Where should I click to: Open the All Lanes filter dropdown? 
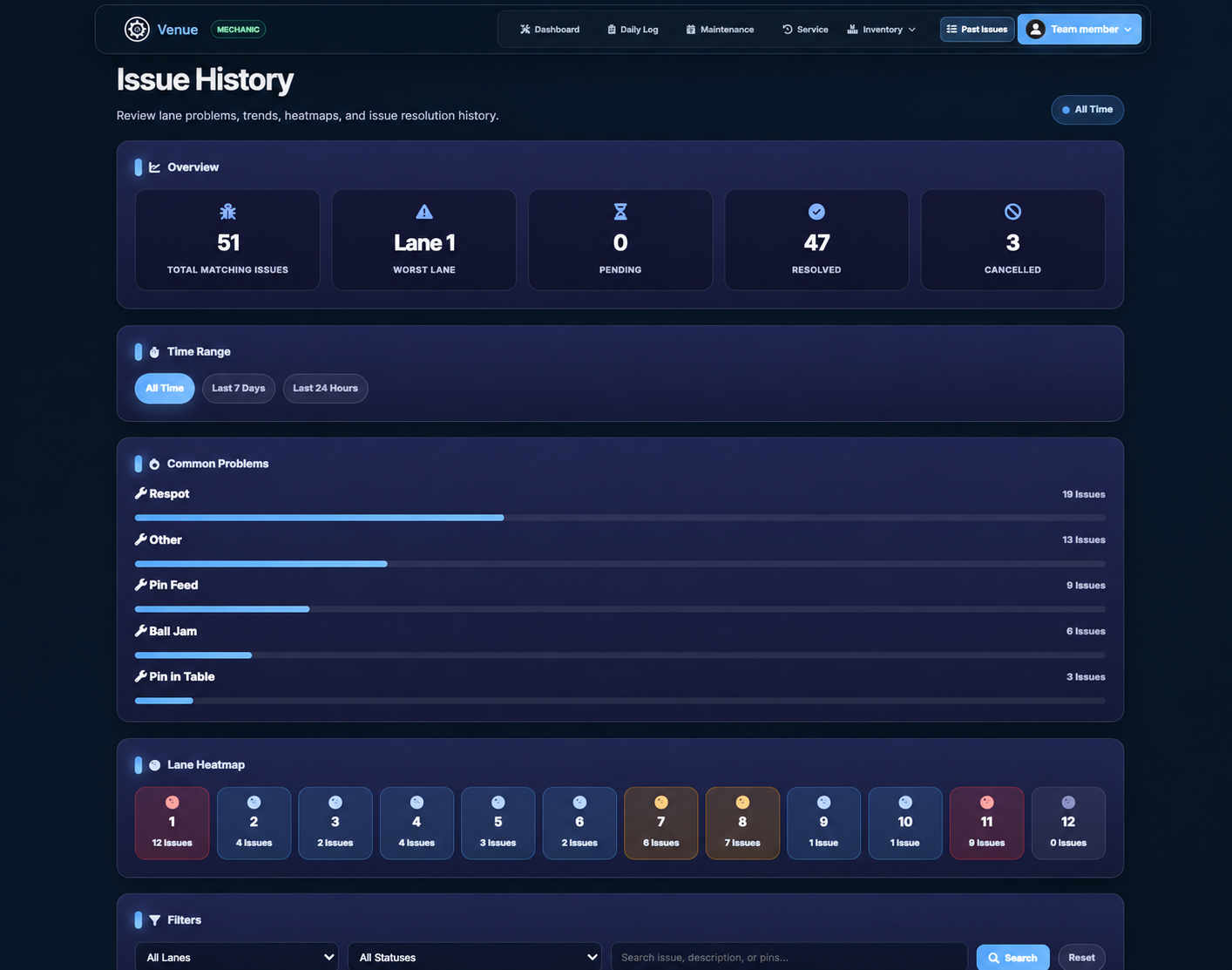237,957
